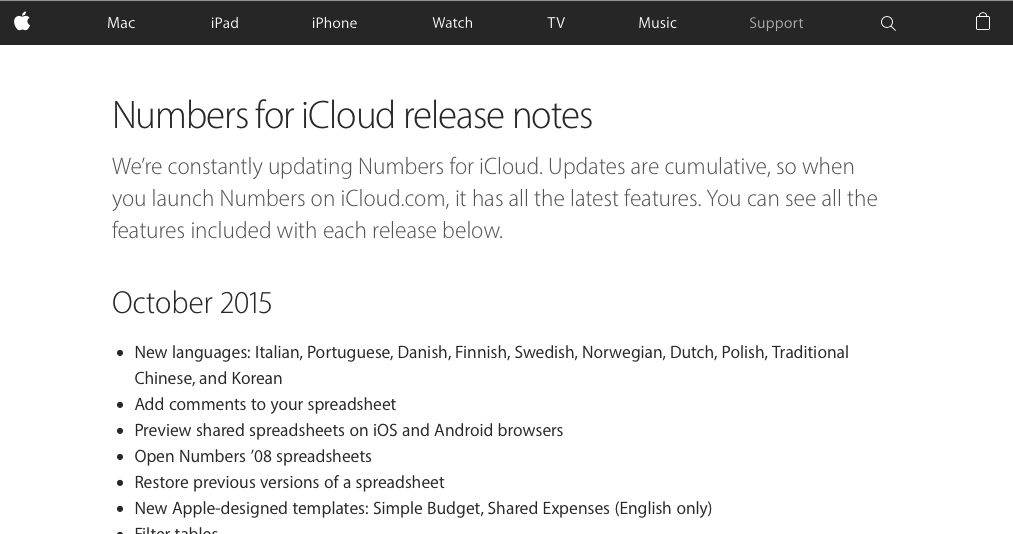
Task: Click the intro paragraph about cumulative updates
Action: pos(494,198)
